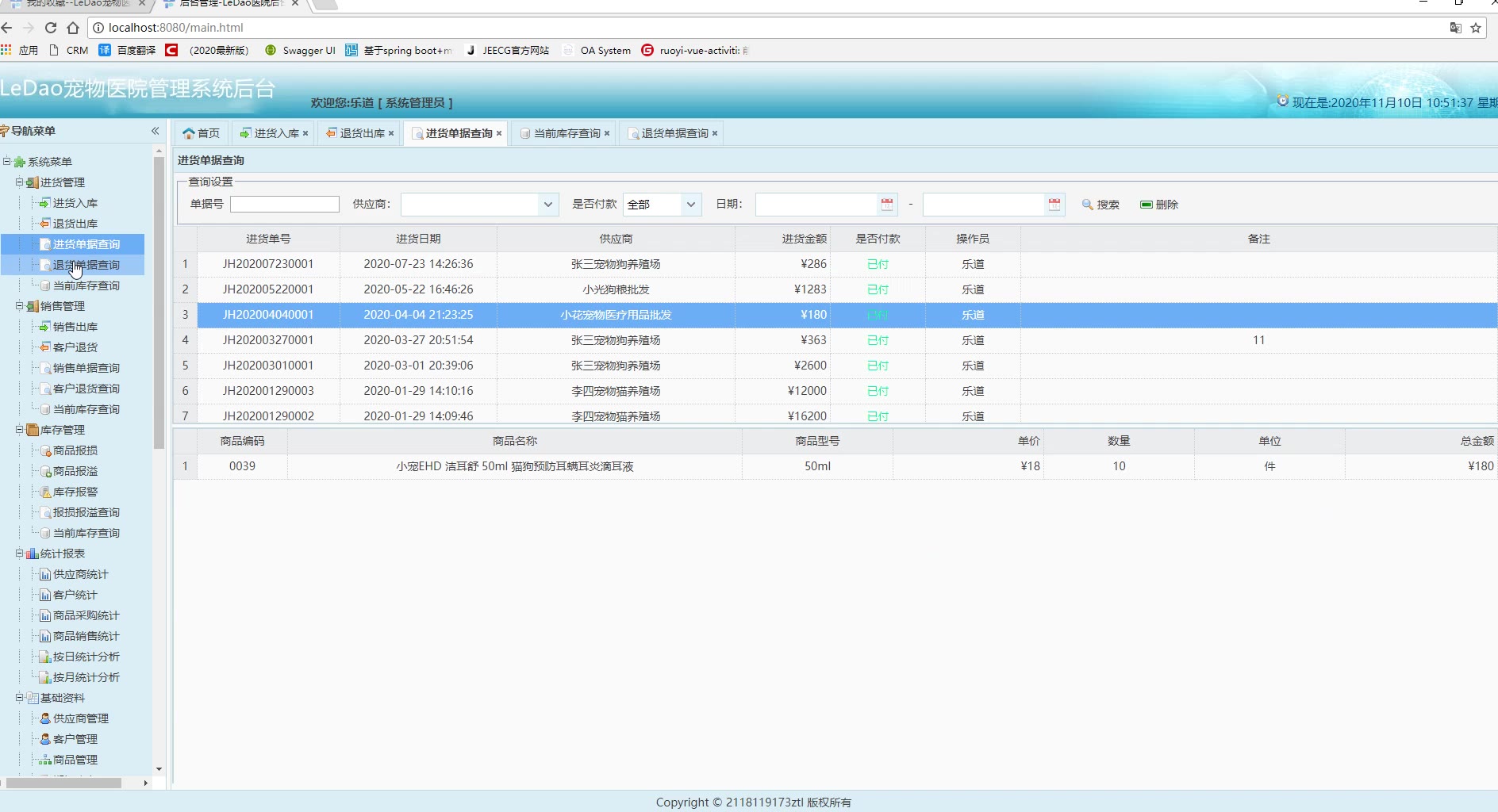Click the browser home icon

(x=73, y=28)
